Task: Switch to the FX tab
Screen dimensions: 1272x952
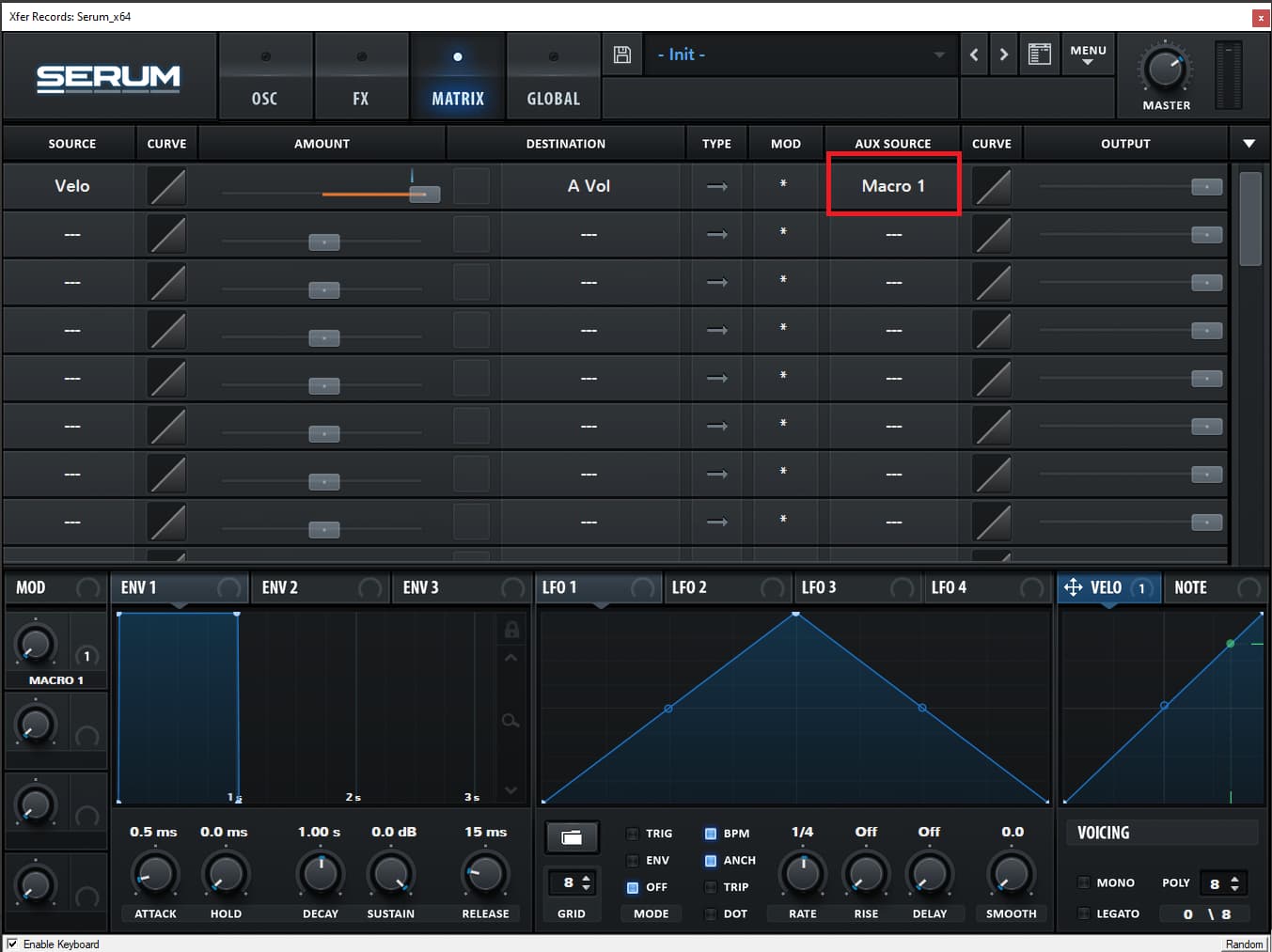Action: pyautogui.click(x=361, y=78)
